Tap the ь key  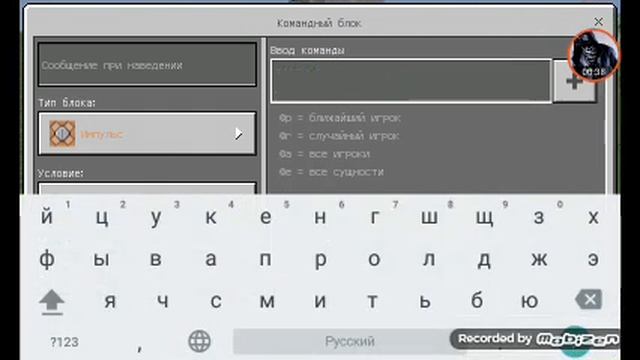[425, 301]
